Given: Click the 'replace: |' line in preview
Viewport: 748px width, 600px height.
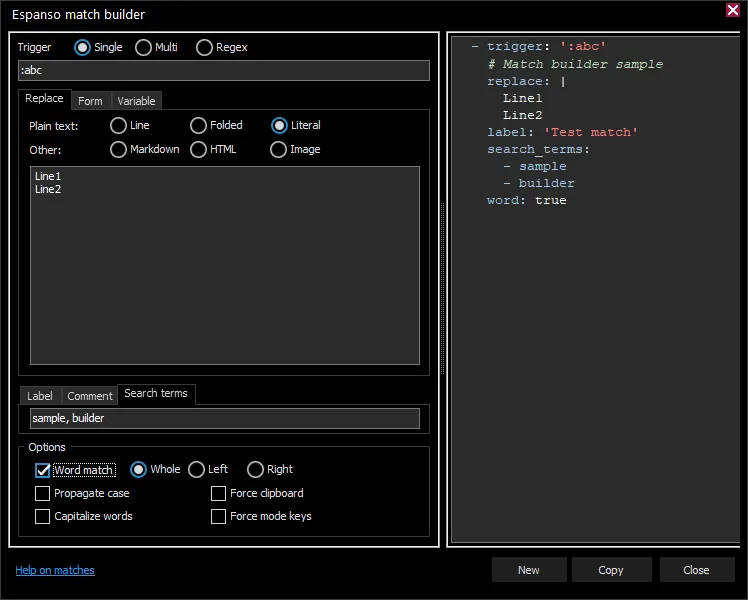Looking at the screenshot, I should coord(526,81).
